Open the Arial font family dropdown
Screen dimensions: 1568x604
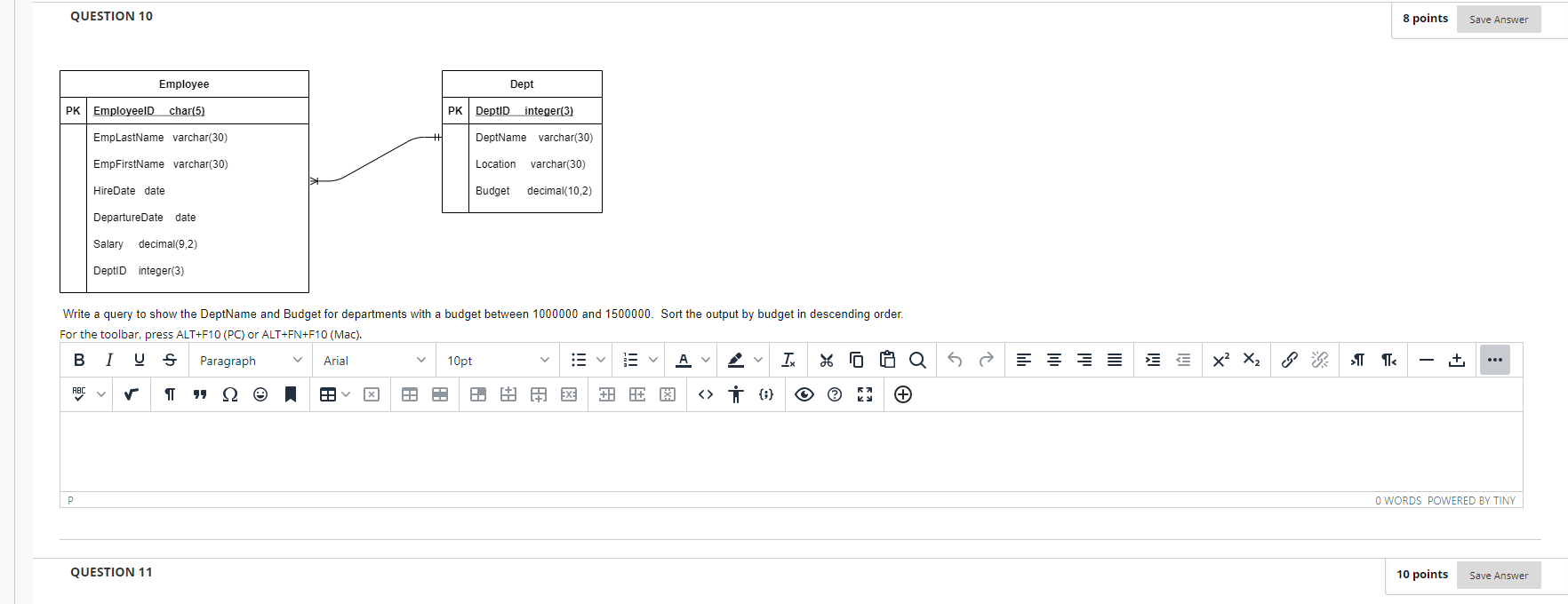(374, 360)
